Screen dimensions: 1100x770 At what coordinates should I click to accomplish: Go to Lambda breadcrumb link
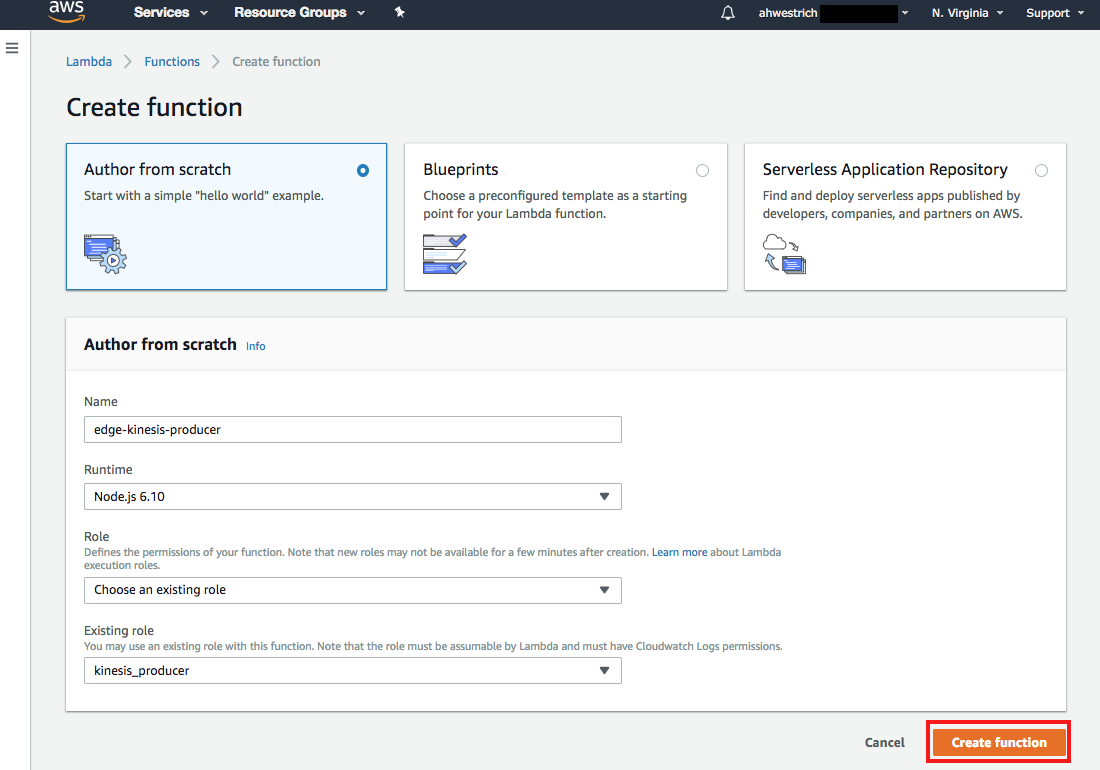point(89,62)
